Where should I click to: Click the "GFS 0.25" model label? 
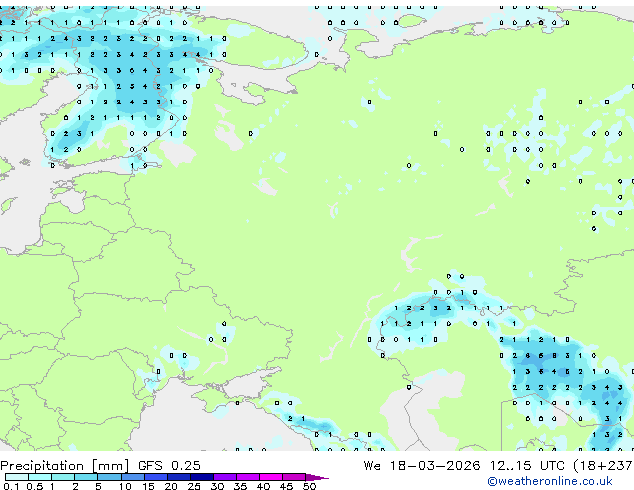click(x=169, y=466)
